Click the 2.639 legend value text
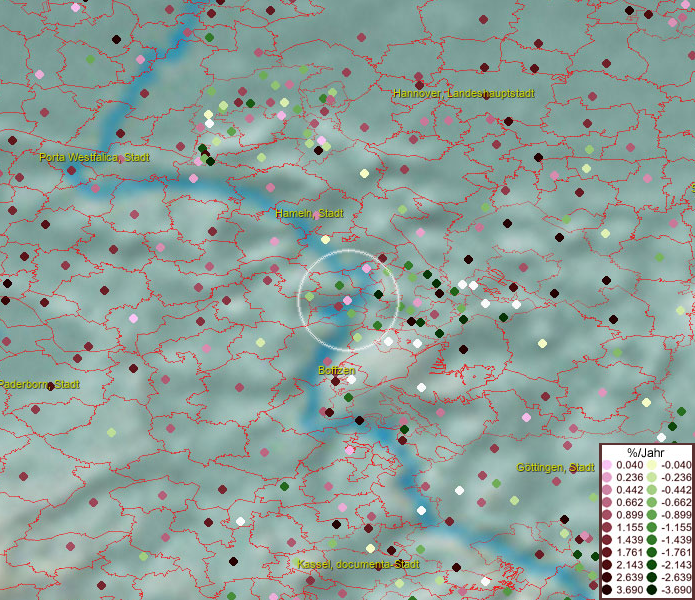The height and width of the screenshot is (600, 695). (629, 577)
